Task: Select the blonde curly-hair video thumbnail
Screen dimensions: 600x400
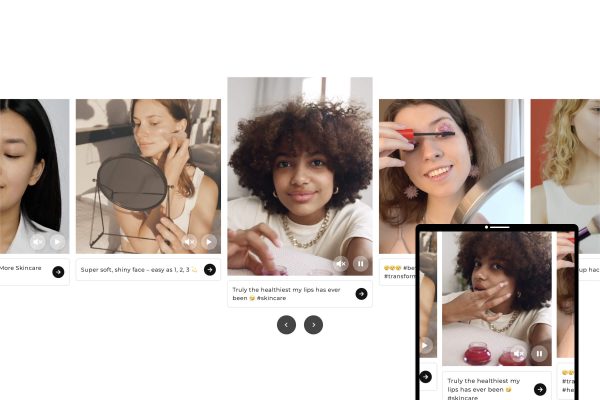Action: [x=565, y=161]
